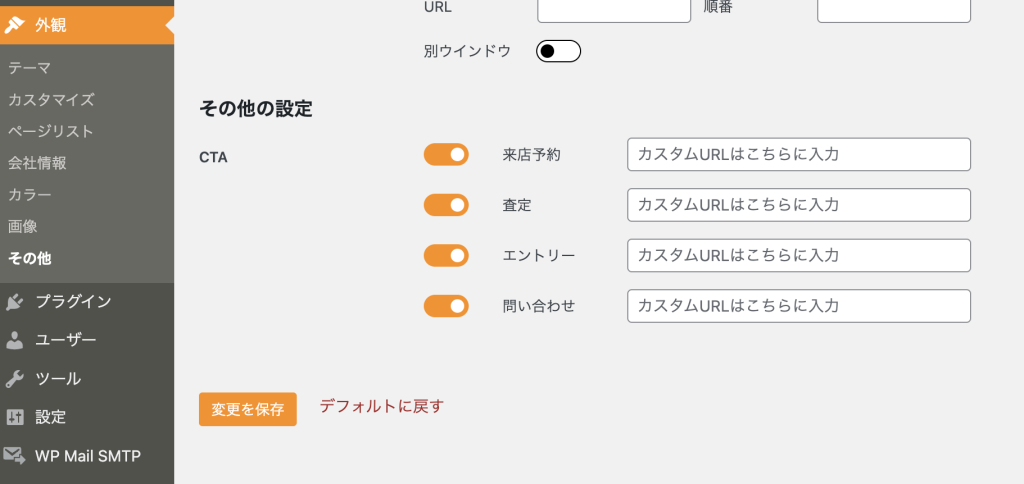Click the Users person icon
This screenshot has height=484, width=1024.
pos(15,340)
